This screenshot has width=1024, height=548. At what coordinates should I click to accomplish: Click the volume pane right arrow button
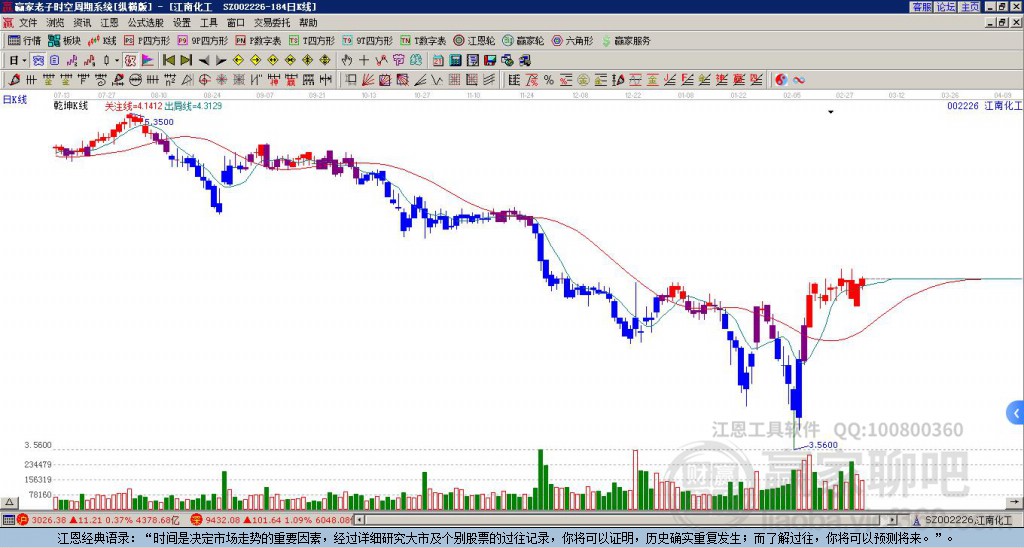[1015, 503]
